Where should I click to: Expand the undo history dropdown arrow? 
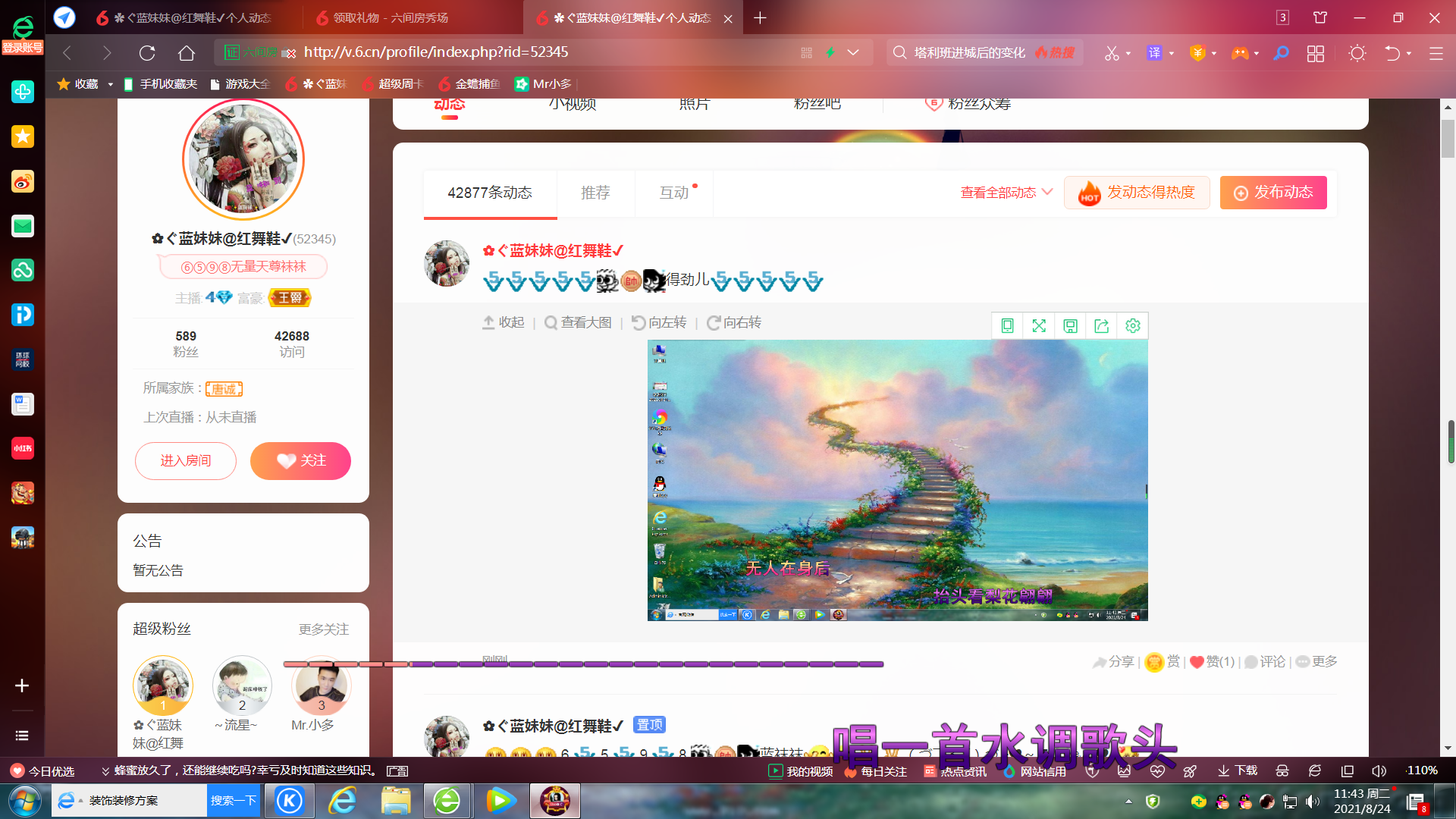1409,54
